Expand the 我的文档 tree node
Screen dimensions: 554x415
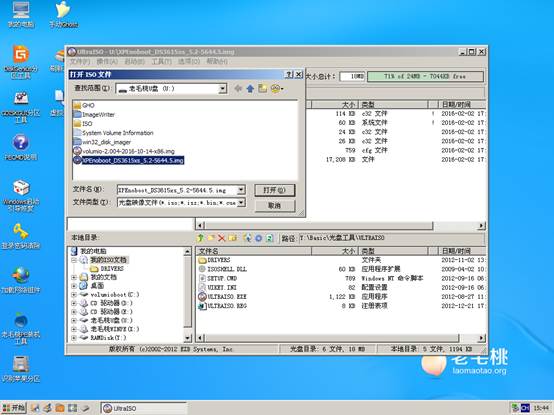(74, 277)
